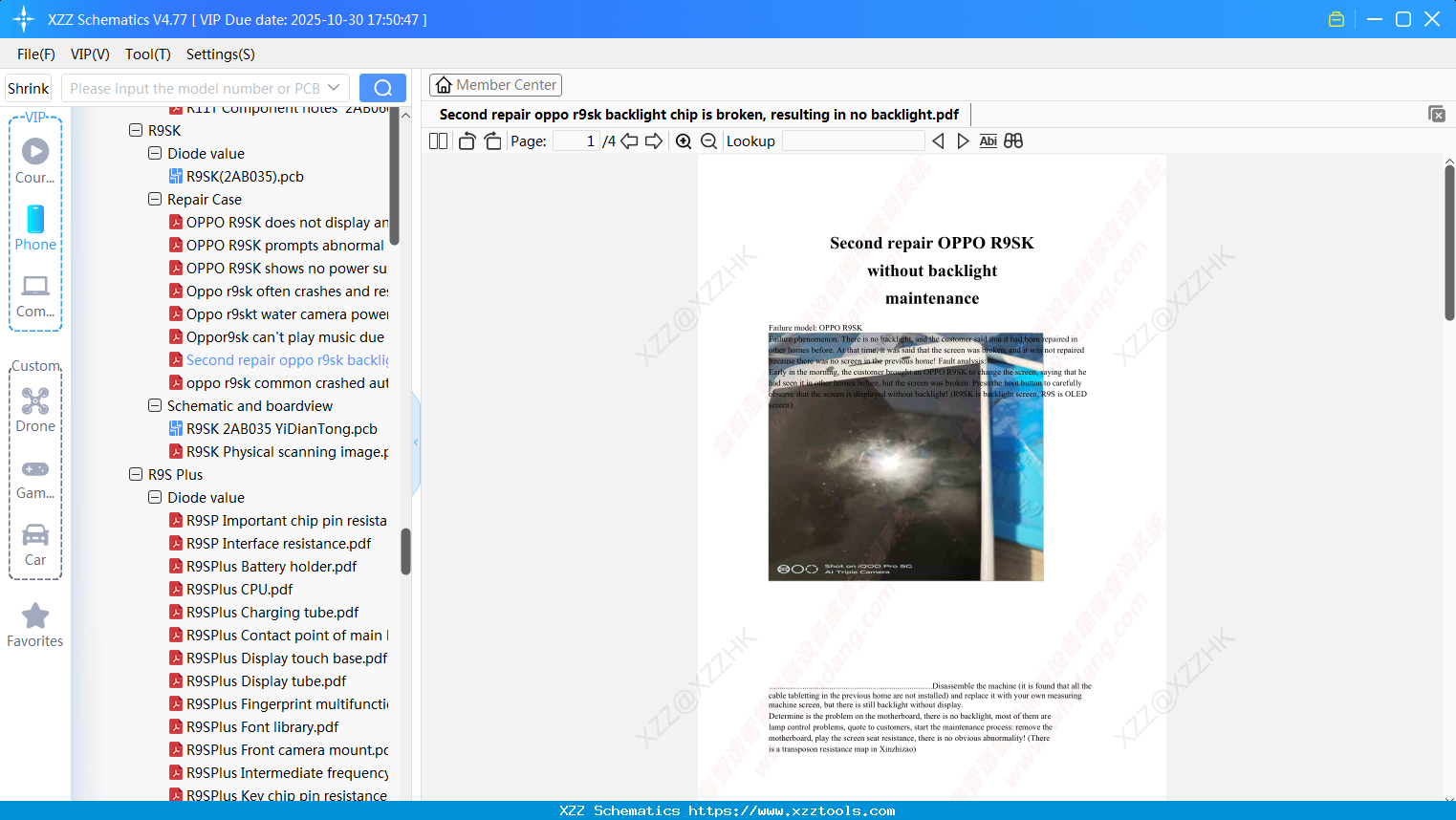Open 'Oppor9sk can't play music' case

(x=278, y=337)
